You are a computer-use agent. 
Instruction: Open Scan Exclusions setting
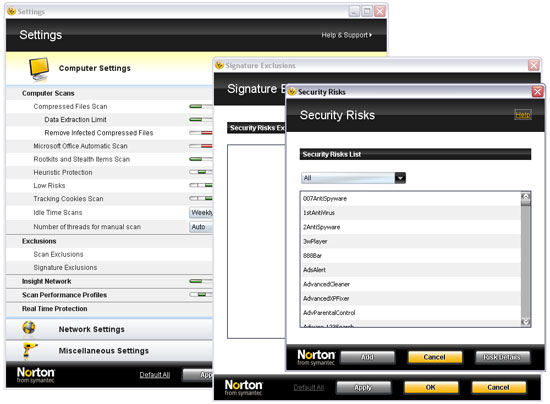[x=58, y=254]
